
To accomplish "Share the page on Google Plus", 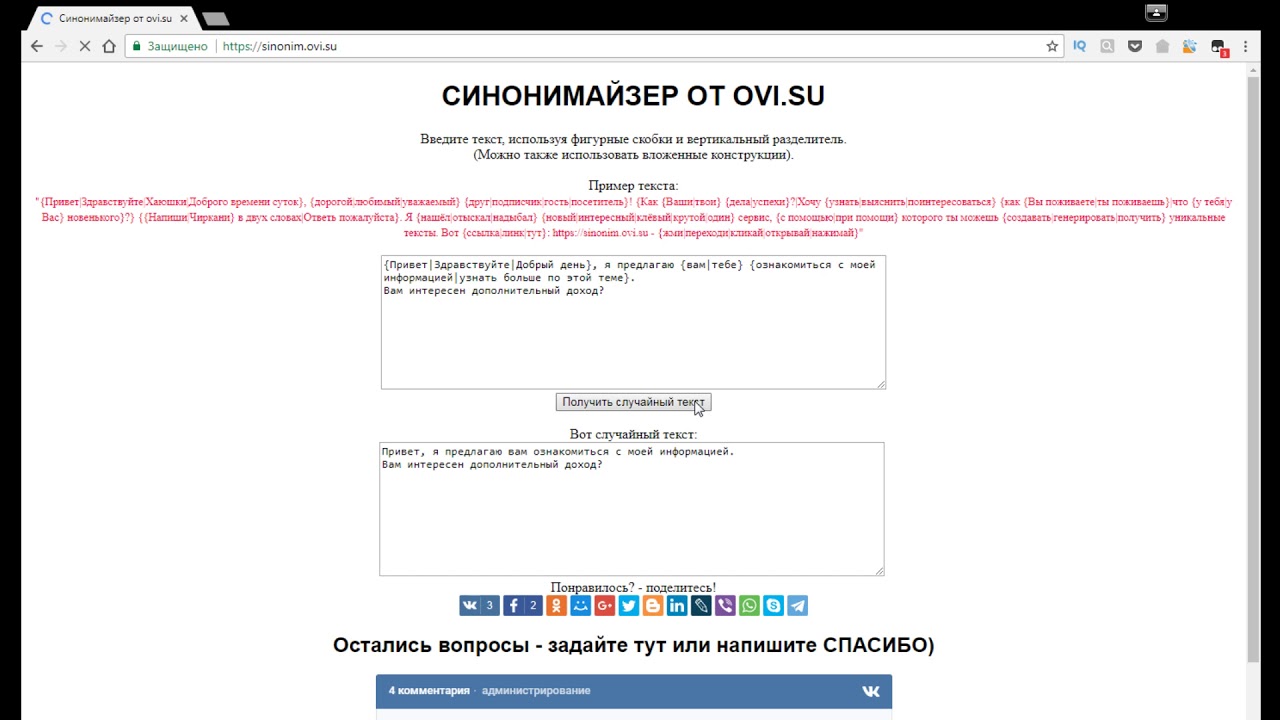I will click(604, 605).
